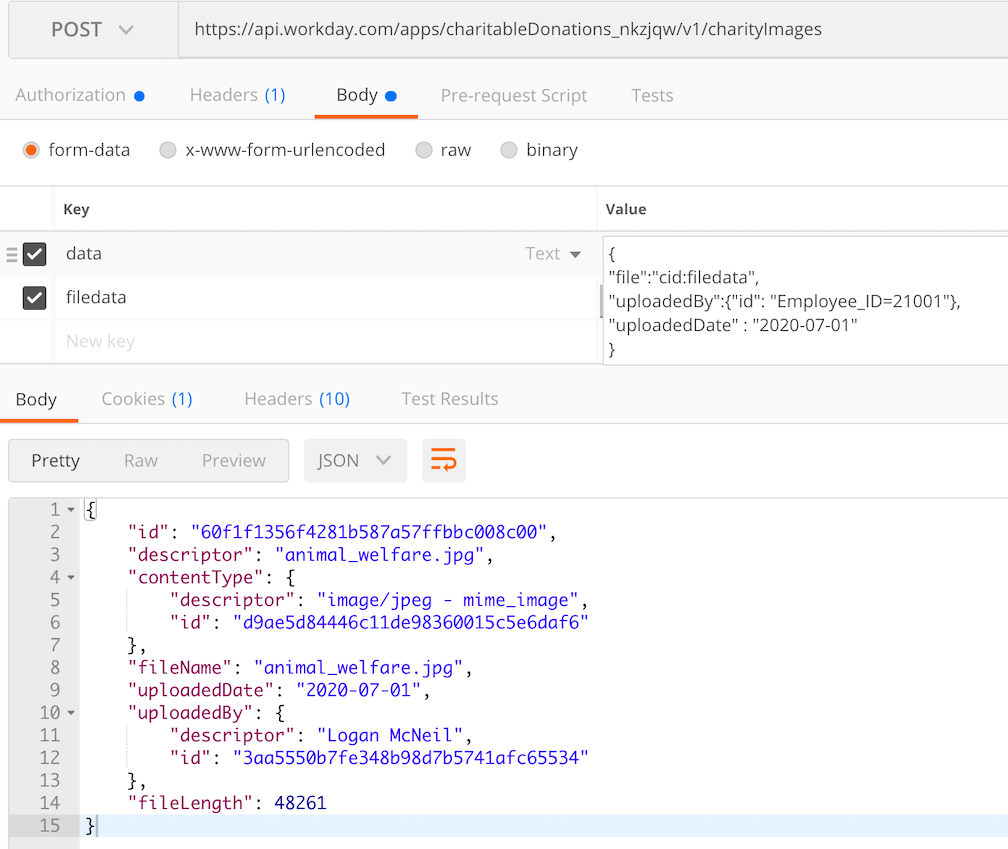Open the response Cookies (1) tab

point(147,399)
